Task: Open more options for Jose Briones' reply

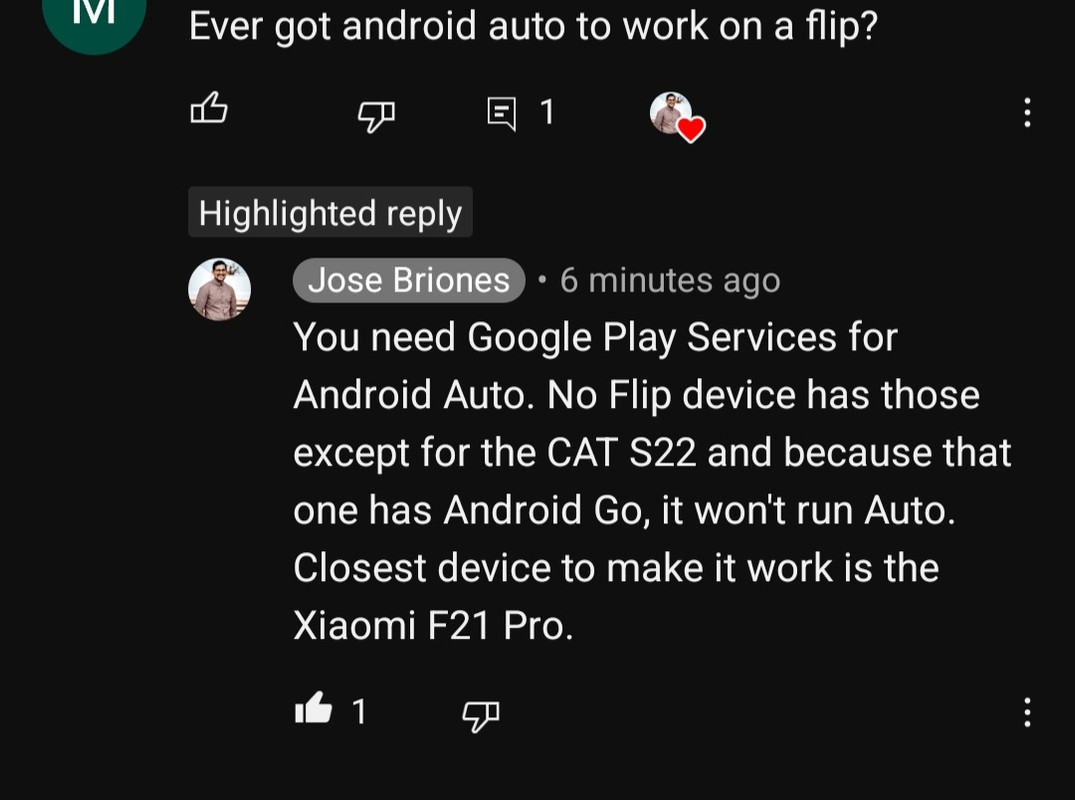Action: pyautogui.click(x=1026, y=712)
